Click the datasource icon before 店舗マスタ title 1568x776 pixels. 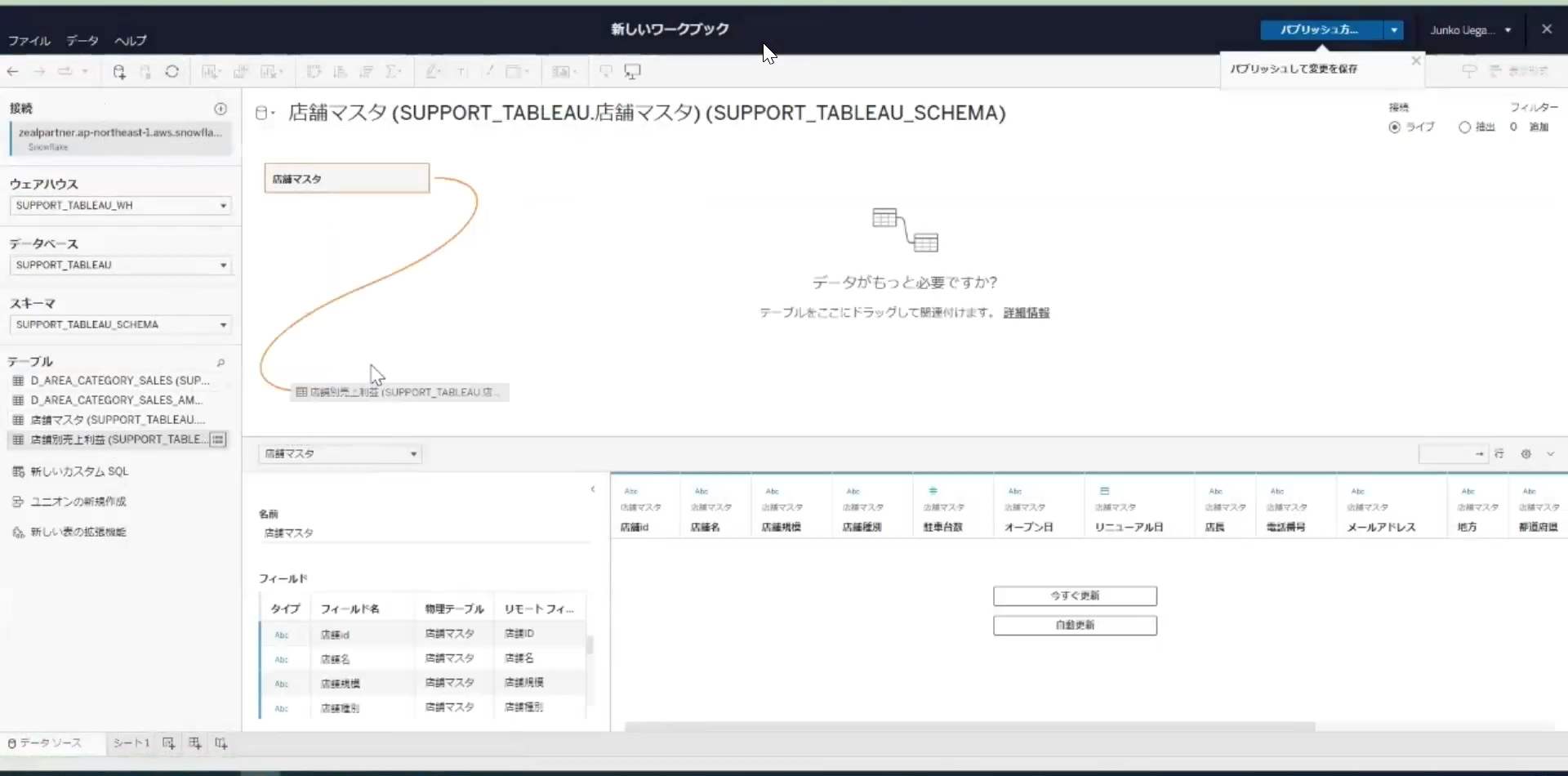[261, 113]
